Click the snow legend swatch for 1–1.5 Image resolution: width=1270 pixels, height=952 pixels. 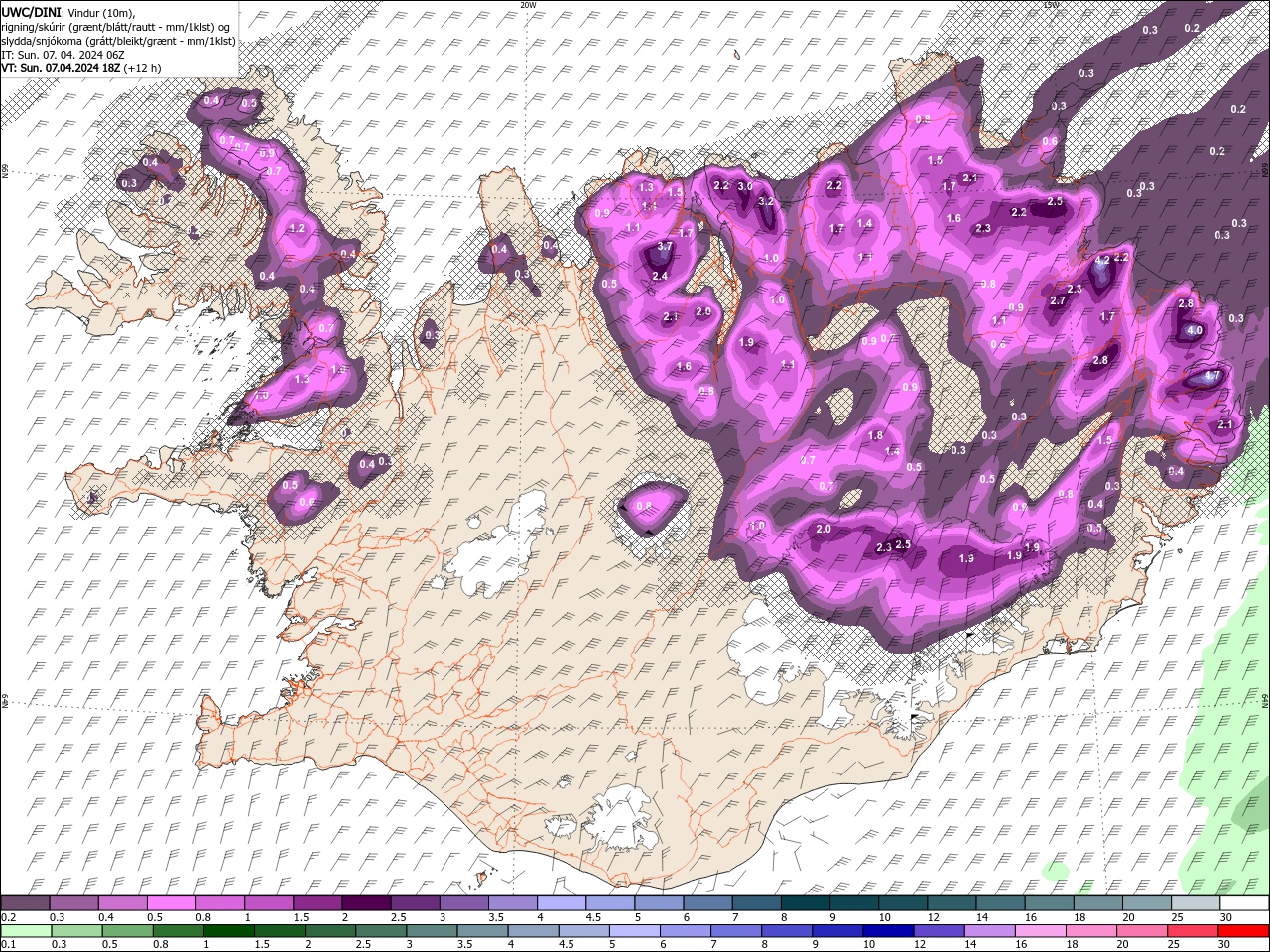(268, 903)
